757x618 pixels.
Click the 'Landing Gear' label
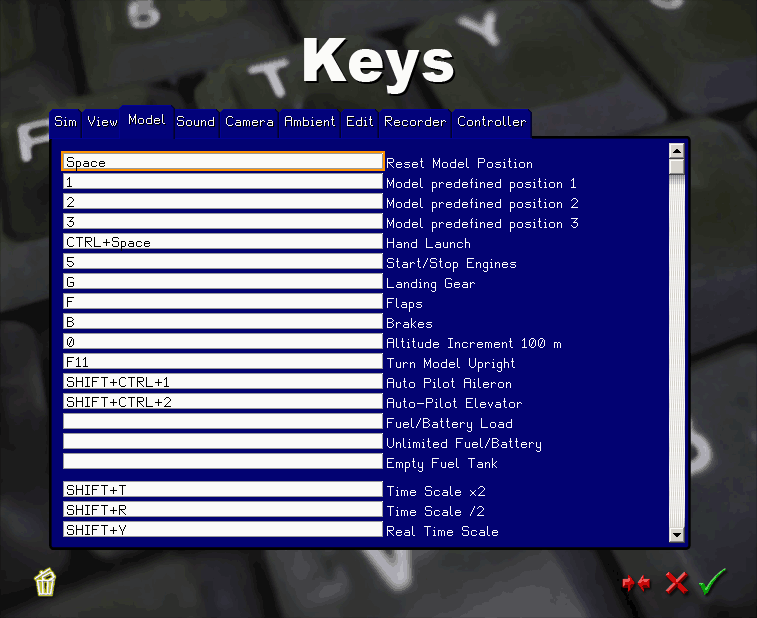431,284
